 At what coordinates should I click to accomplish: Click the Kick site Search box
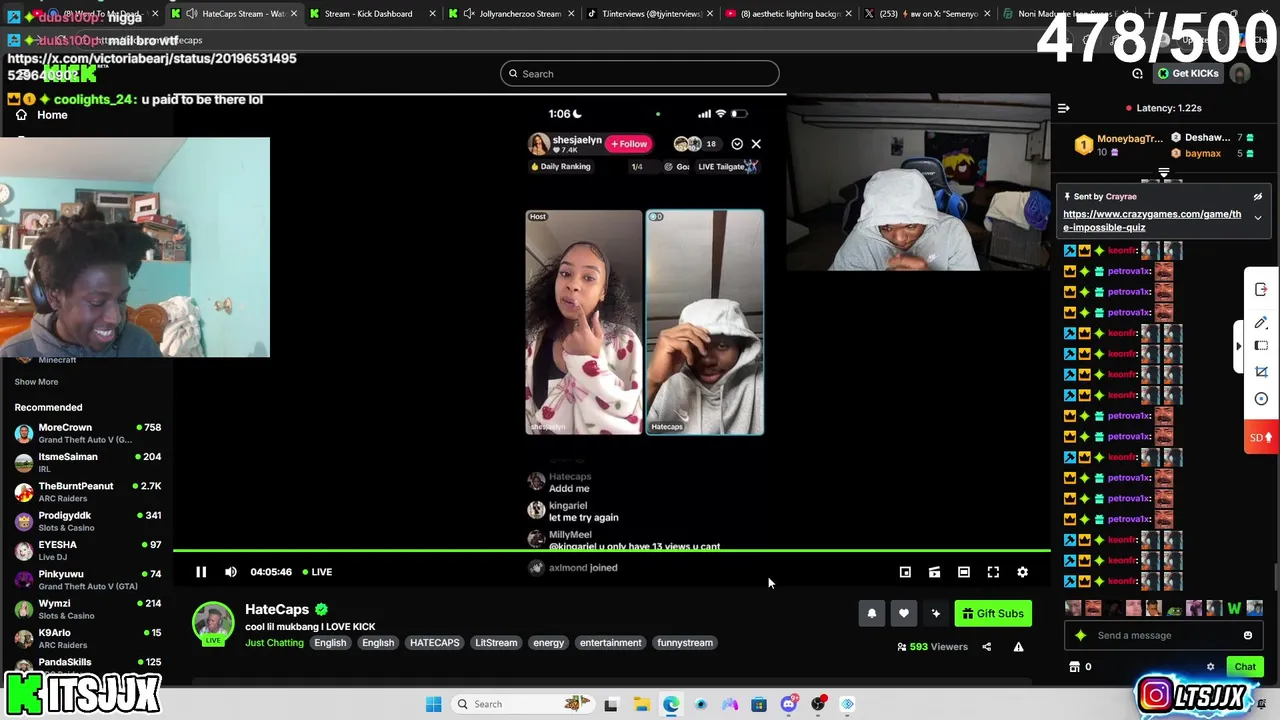640,74
